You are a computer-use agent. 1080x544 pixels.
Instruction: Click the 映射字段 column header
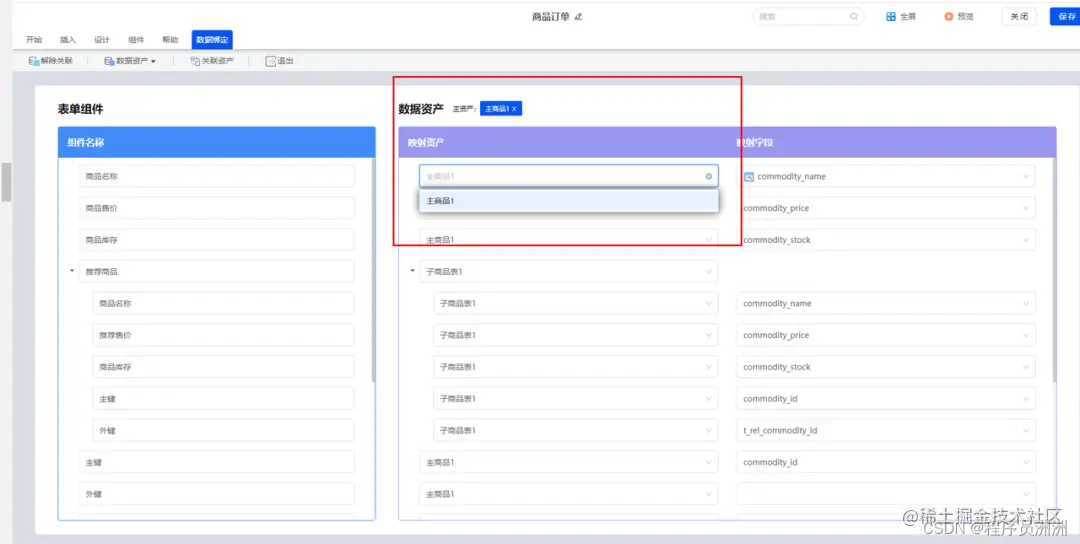click(x=754, y=143)
